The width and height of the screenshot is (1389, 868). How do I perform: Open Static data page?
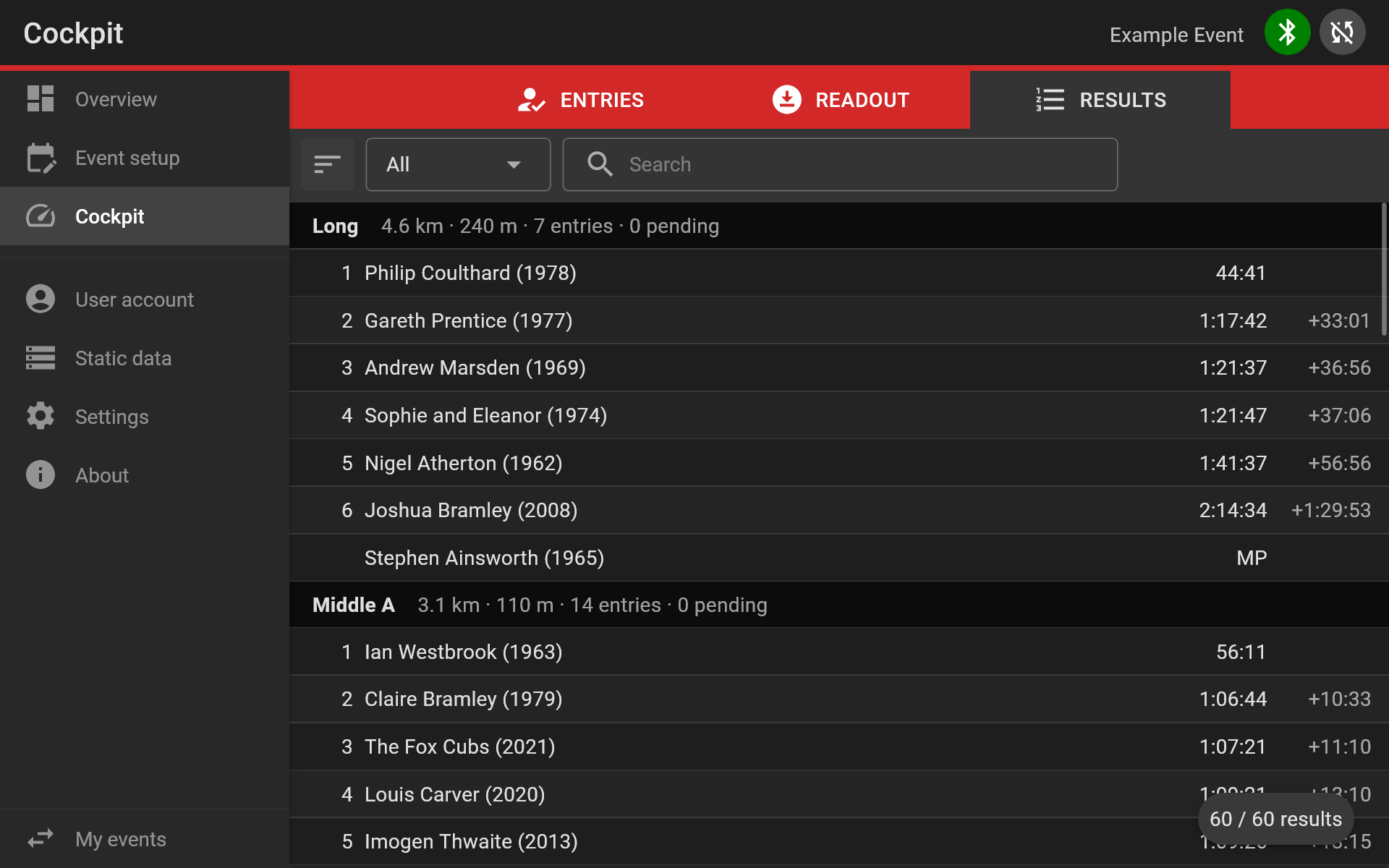click(145, 358)
